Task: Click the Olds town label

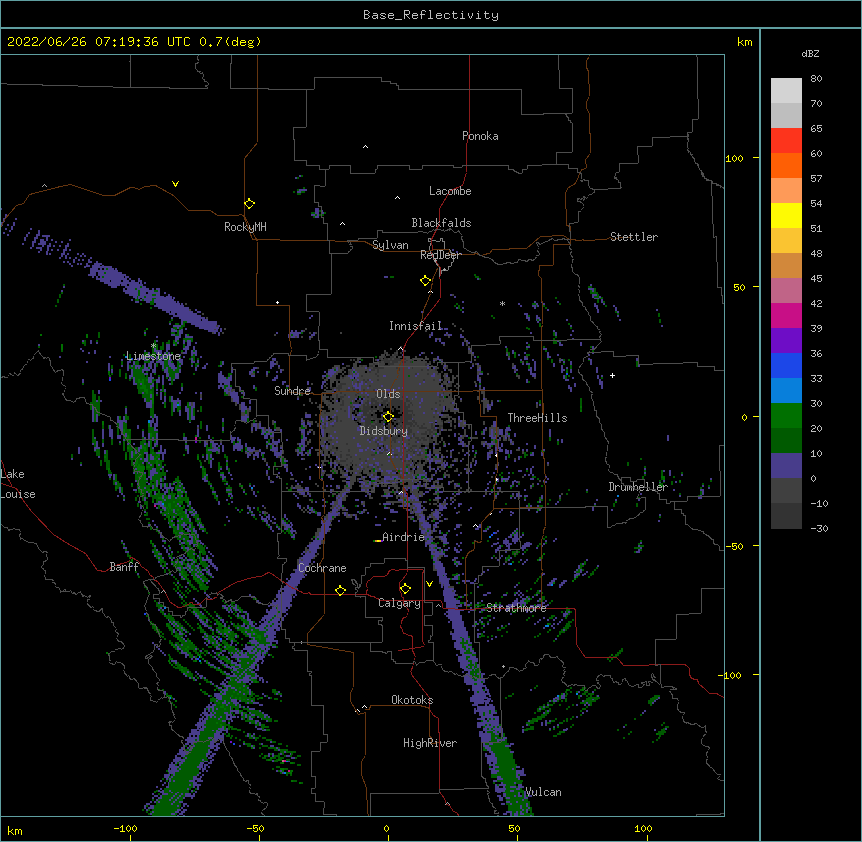Action: click(x=388, y=394)
